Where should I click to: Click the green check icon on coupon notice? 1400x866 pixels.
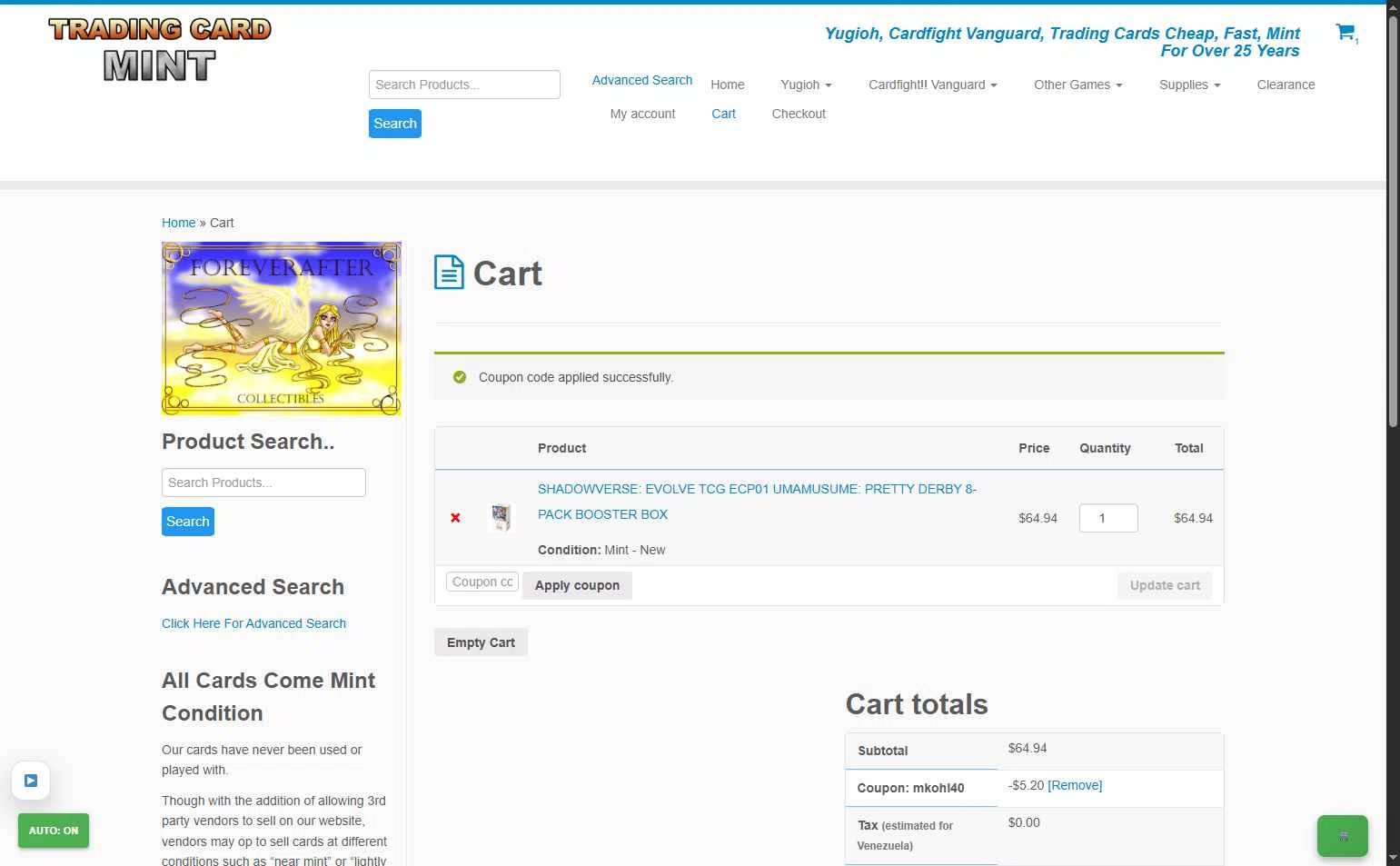tap(460, 377)
